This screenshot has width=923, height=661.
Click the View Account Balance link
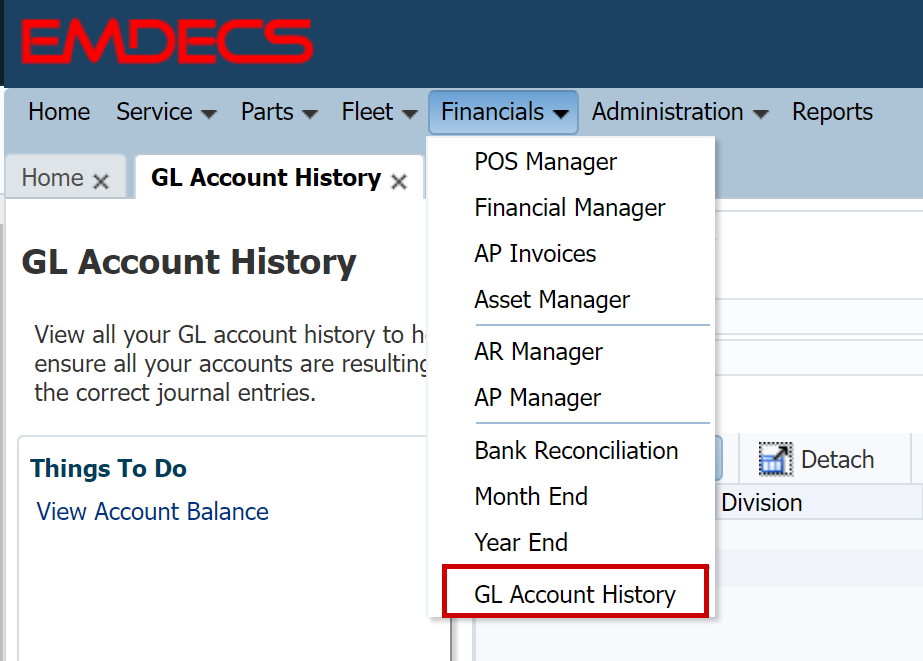[x=153, y=512]
